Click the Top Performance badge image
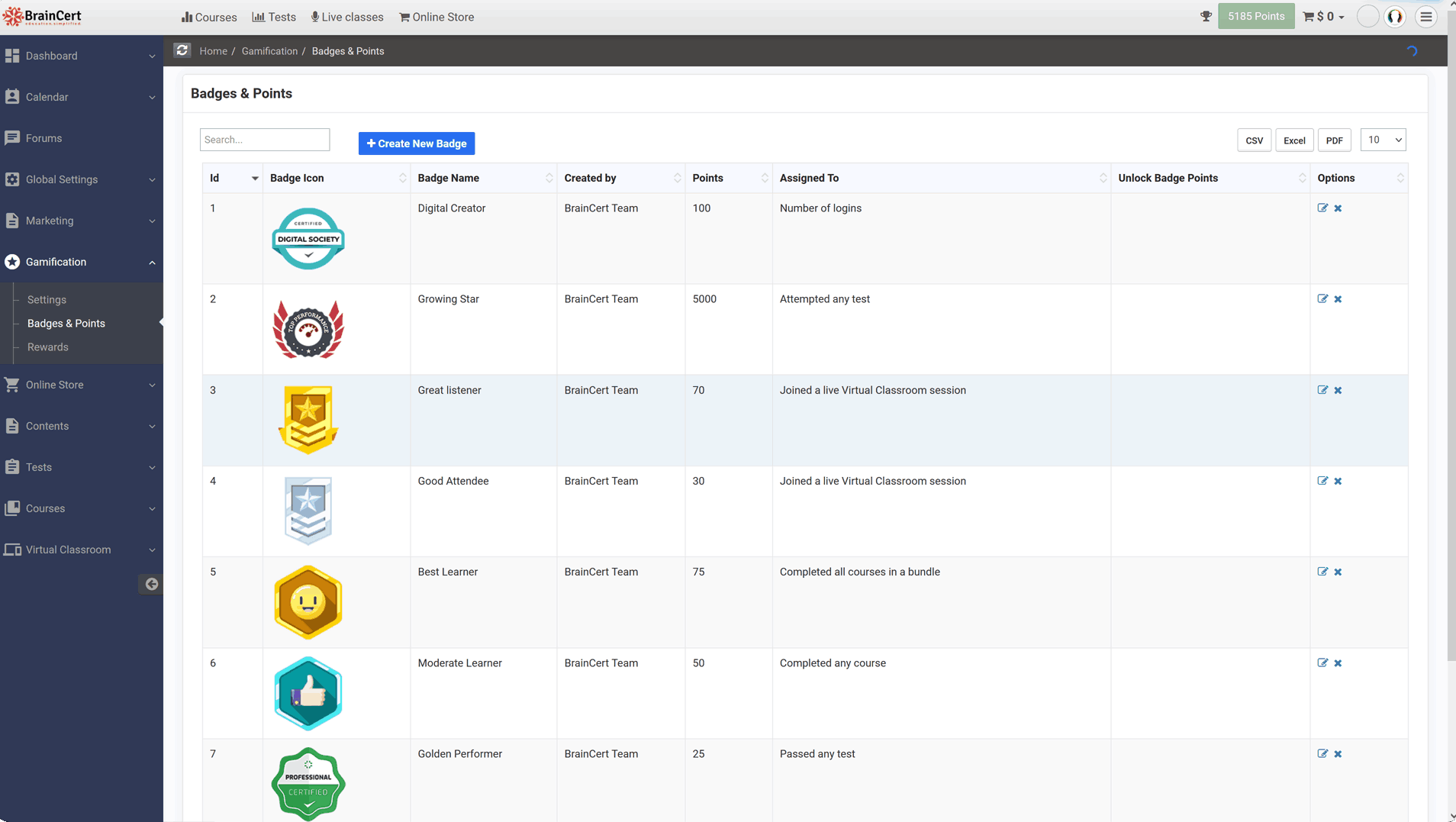 [x=308, y=329]
